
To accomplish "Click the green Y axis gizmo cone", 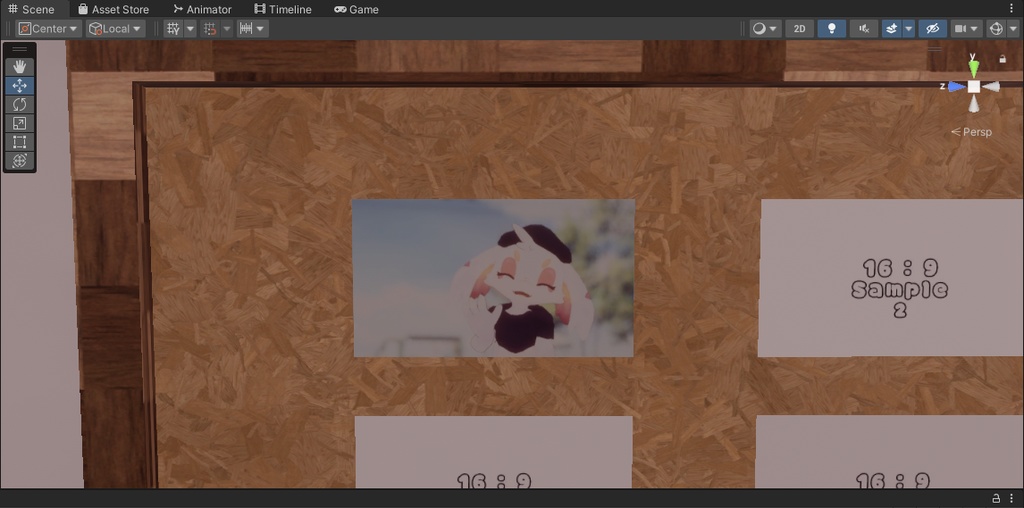I will [x=974, y=69].
